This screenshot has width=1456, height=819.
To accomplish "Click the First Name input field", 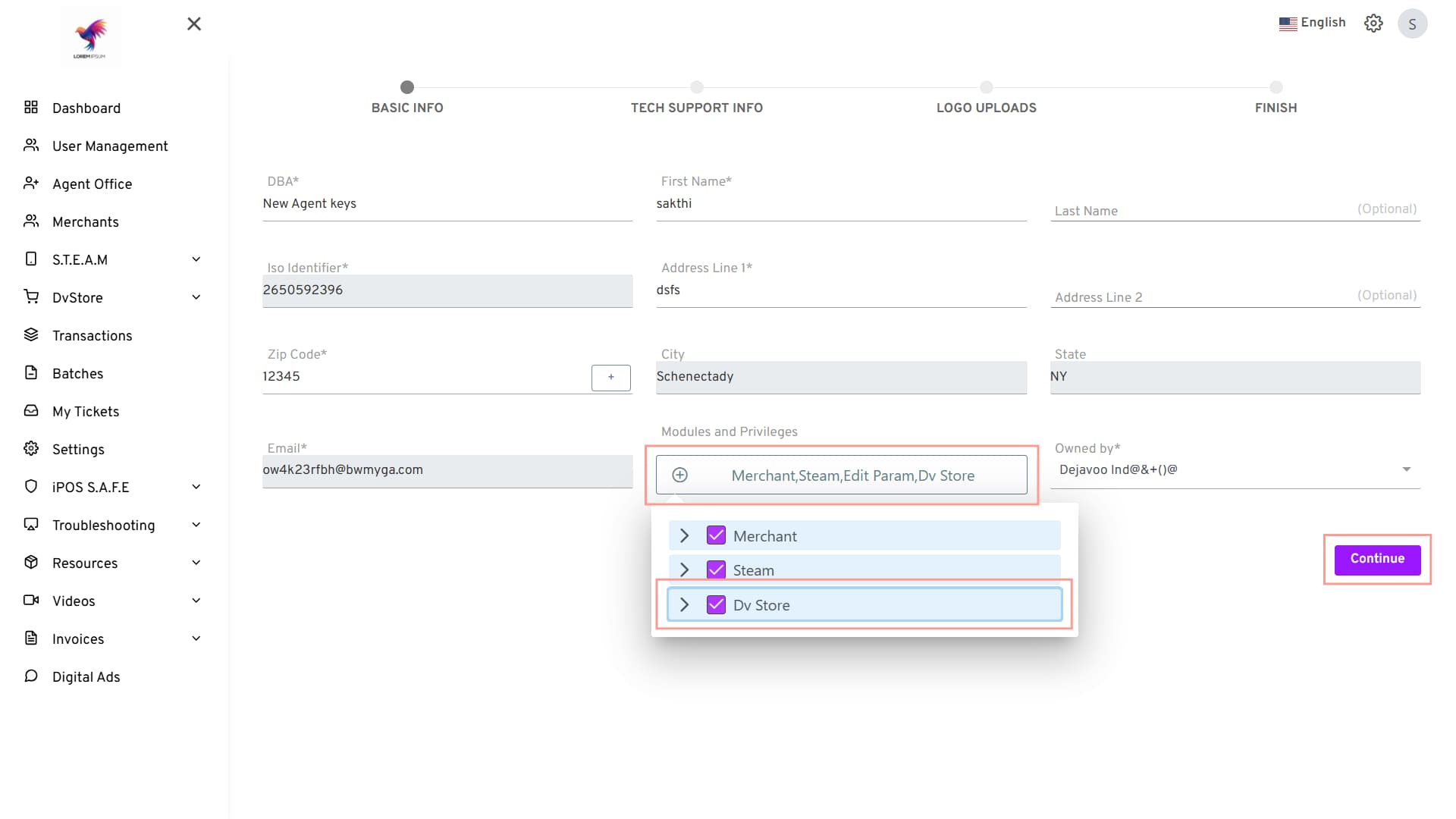I will [x=841, y=204].
